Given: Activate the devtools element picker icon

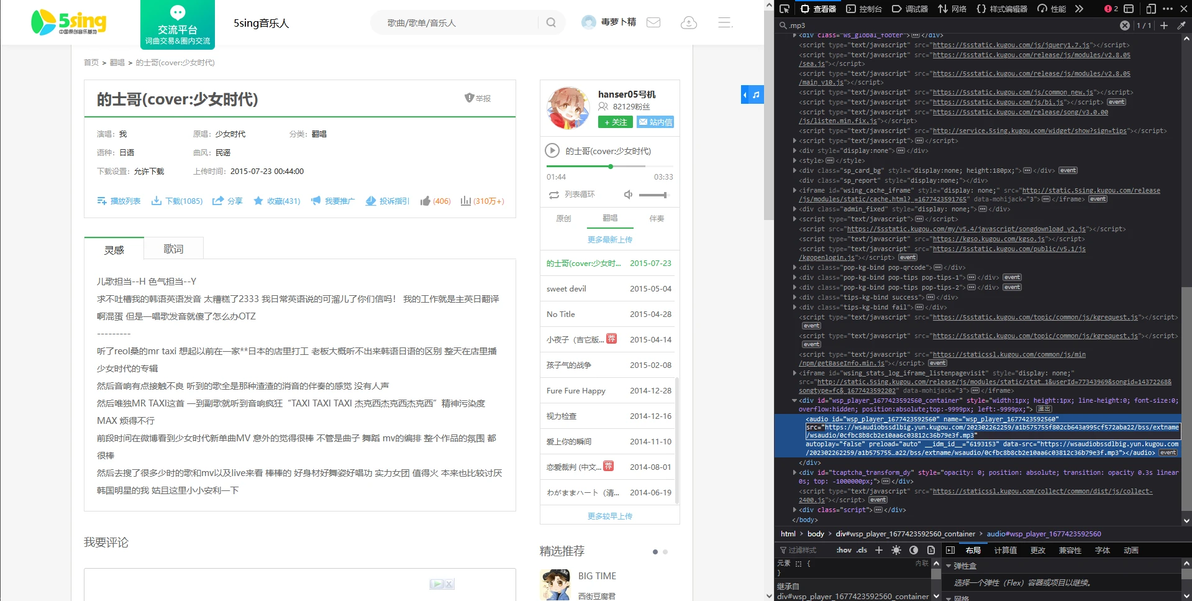Looking at the screenshot, I should (x=786, y=8).
